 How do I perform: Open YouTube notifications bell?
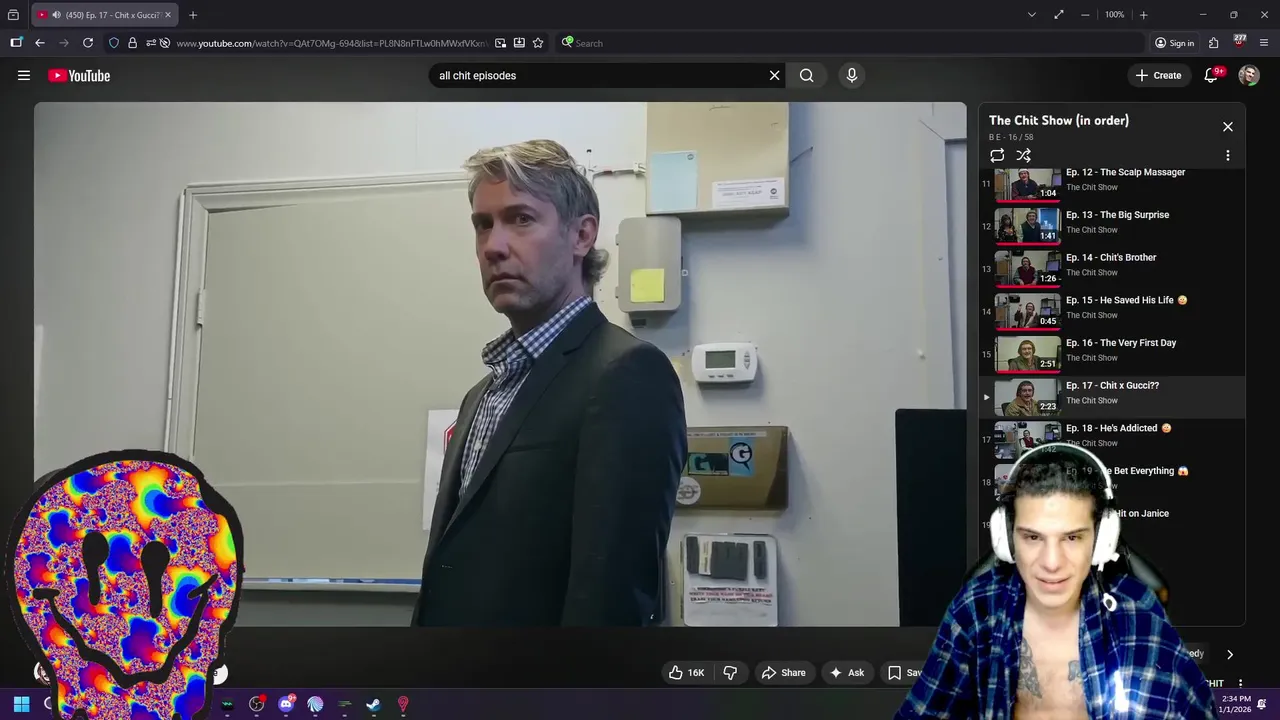[1211, 75]
